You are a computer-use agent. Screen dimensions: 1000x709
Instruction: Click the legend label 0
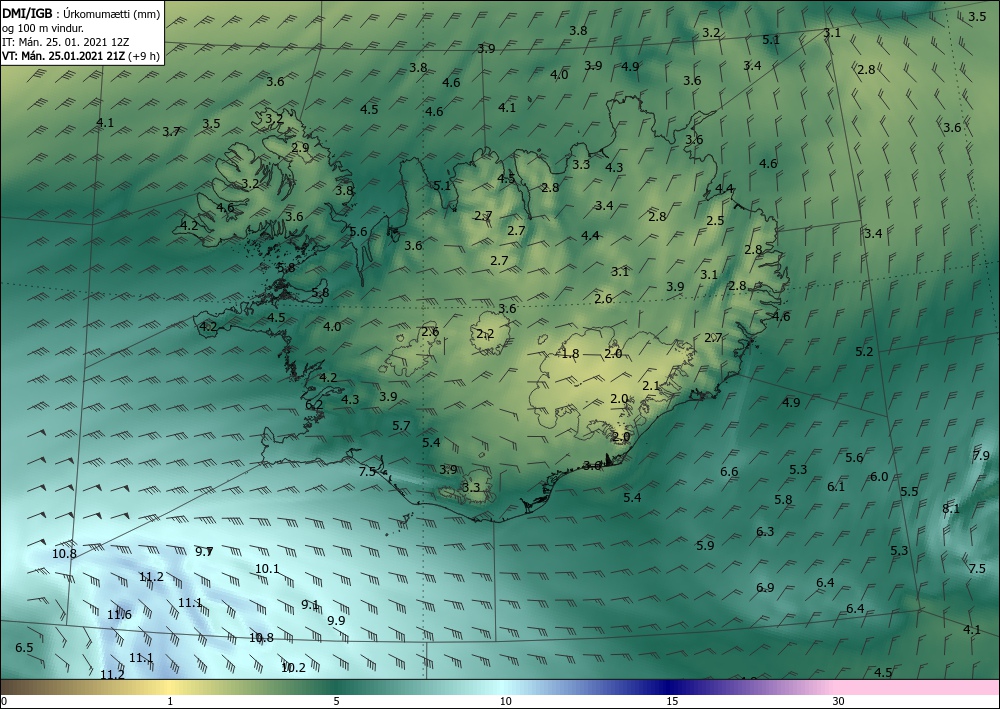click(4, 701)
